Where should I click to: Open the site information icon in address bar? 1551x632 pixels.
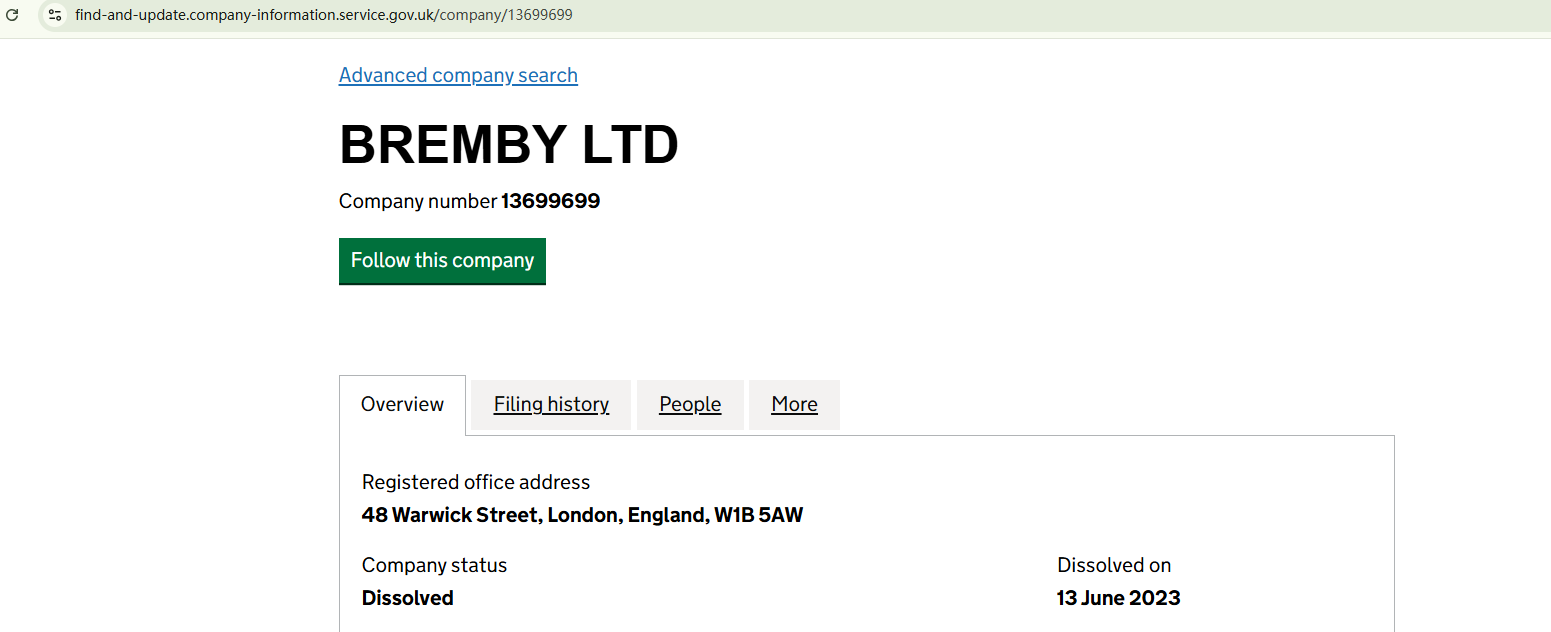55,15
